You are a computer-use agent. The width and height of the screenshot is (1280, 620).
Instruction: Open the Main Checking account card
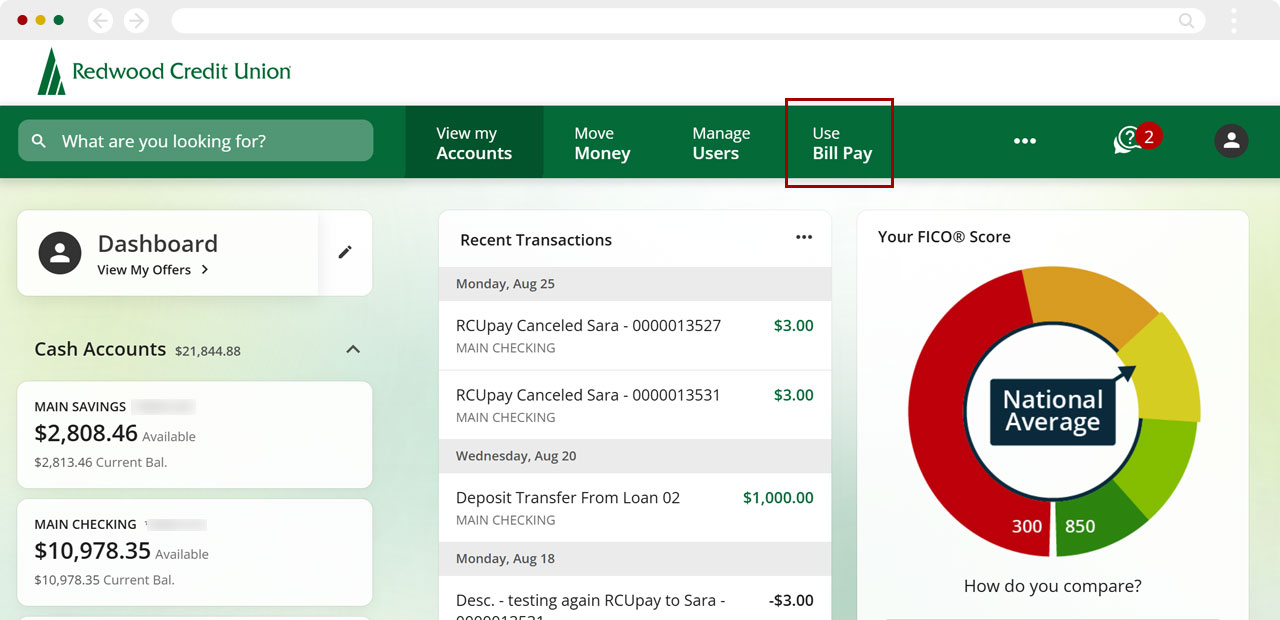click(195, 552)
